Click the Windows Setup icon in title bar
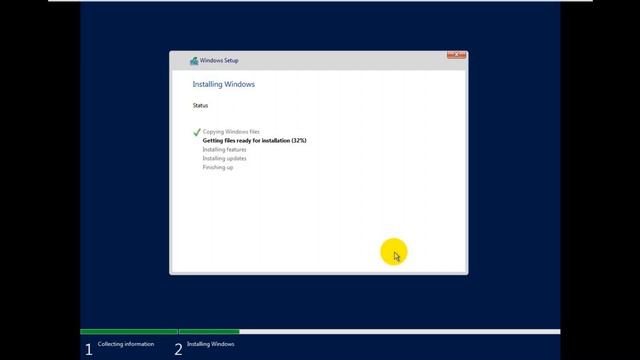The height and width of the screenshot is (360, 640). coord(194,61)
